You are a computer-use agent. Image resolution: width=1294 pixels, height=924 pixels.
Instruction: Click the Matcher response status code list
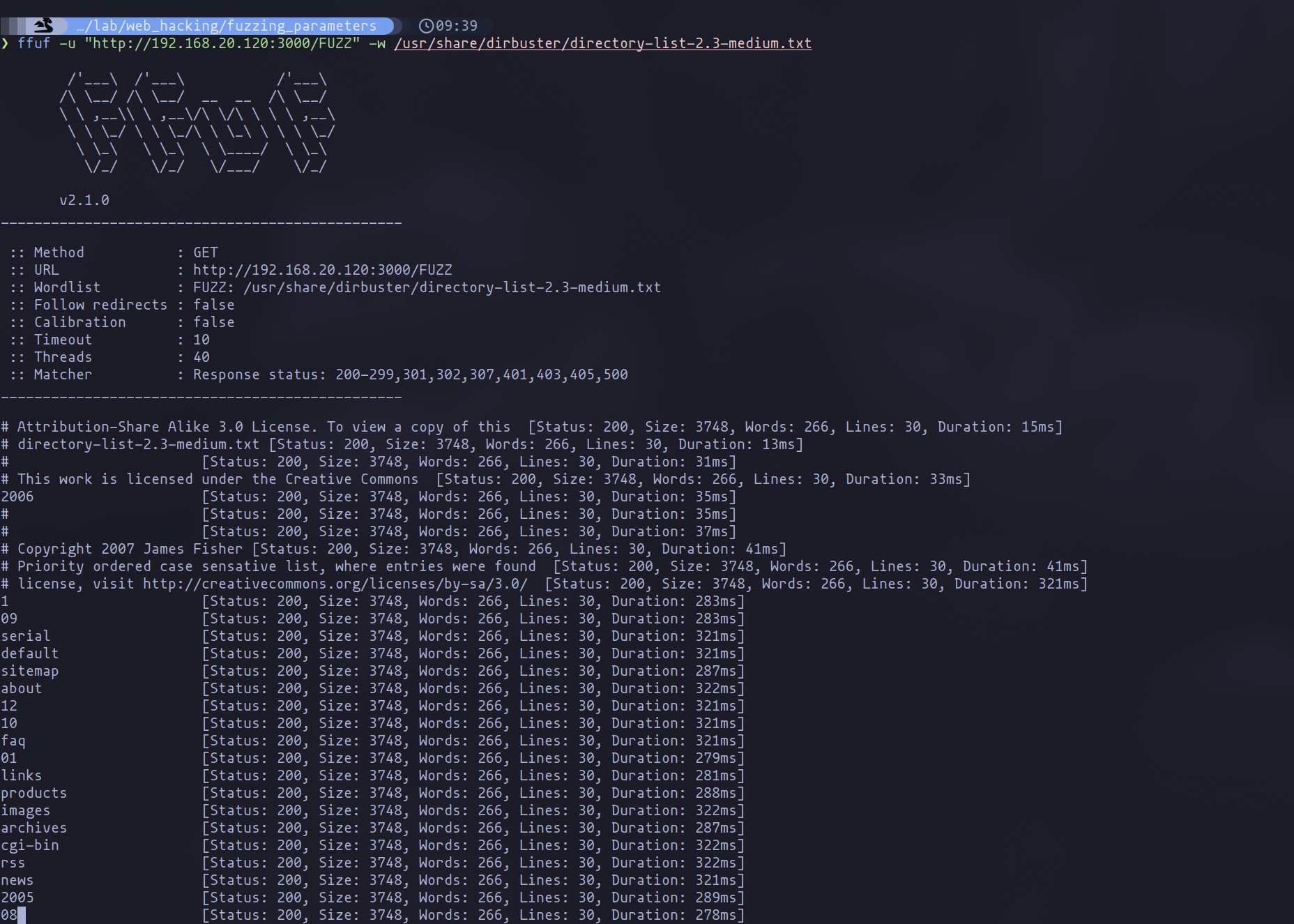(x=481, y=374)
